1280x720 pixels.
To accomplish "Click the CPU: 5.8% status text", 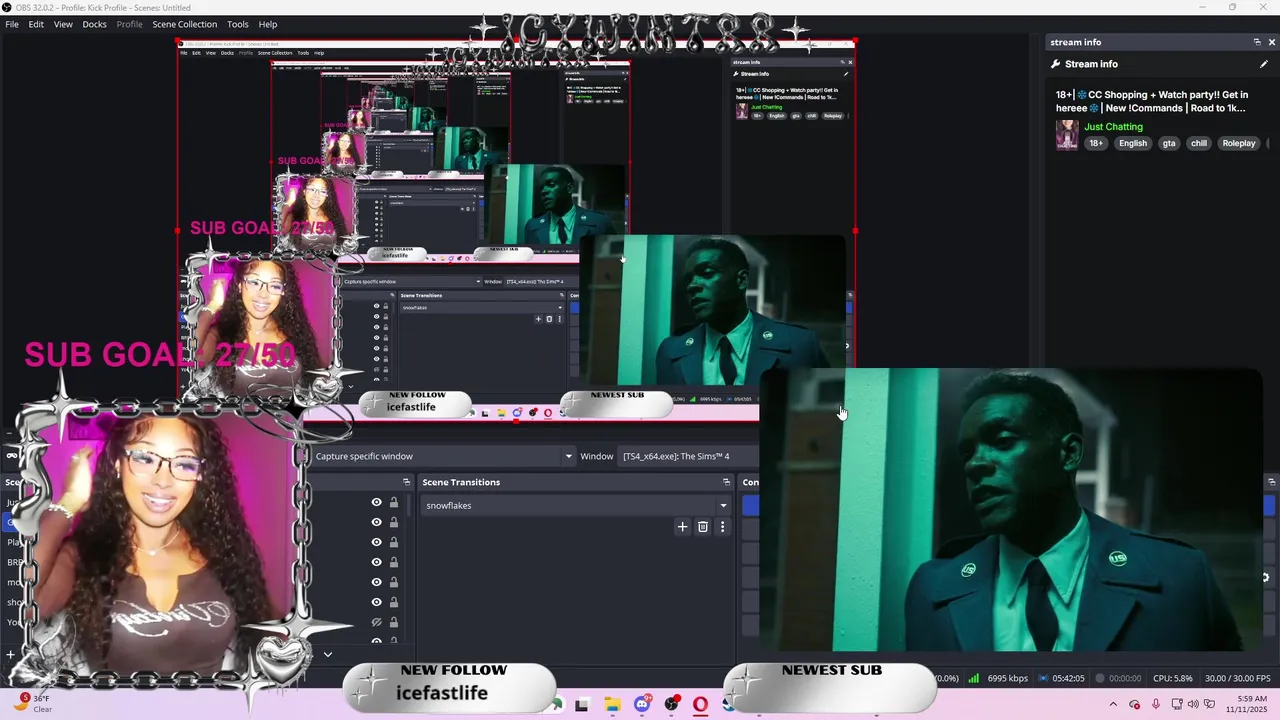I will point(1173,678).
